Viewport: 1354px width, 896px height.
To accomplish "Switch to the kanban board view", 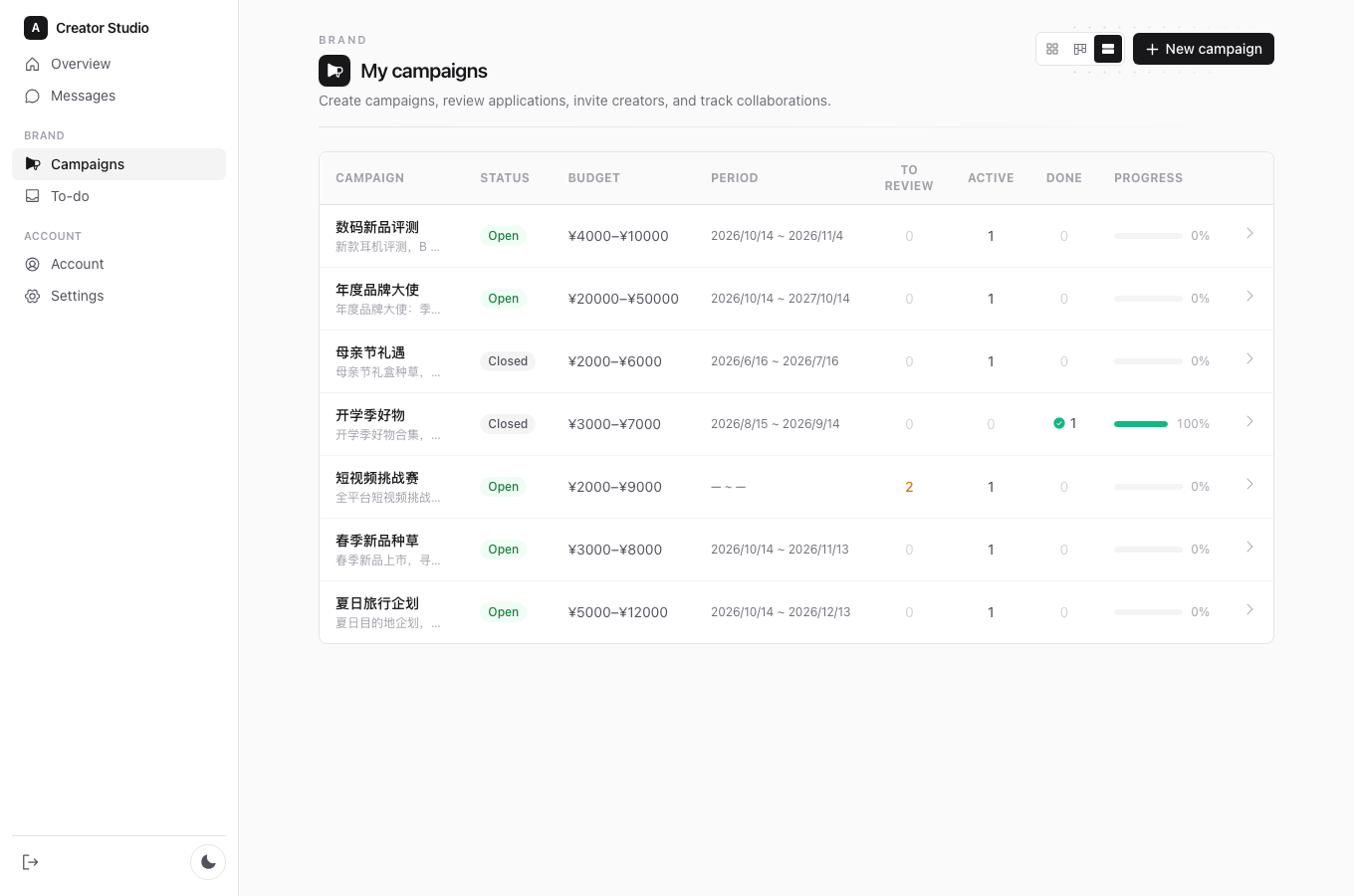I will 1080,49.
